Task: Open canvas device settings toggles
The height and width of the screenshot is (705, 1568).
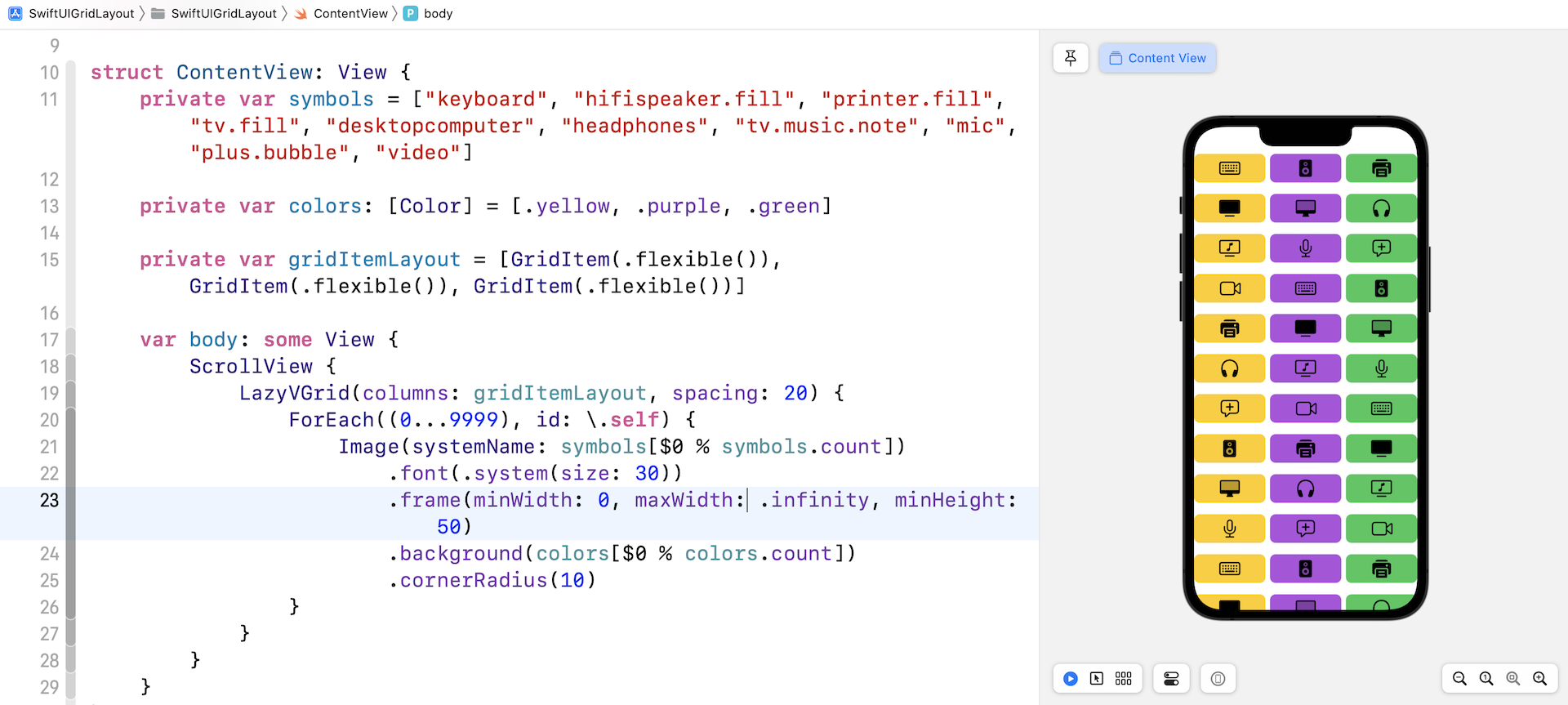Action: tap(1171, 679)
